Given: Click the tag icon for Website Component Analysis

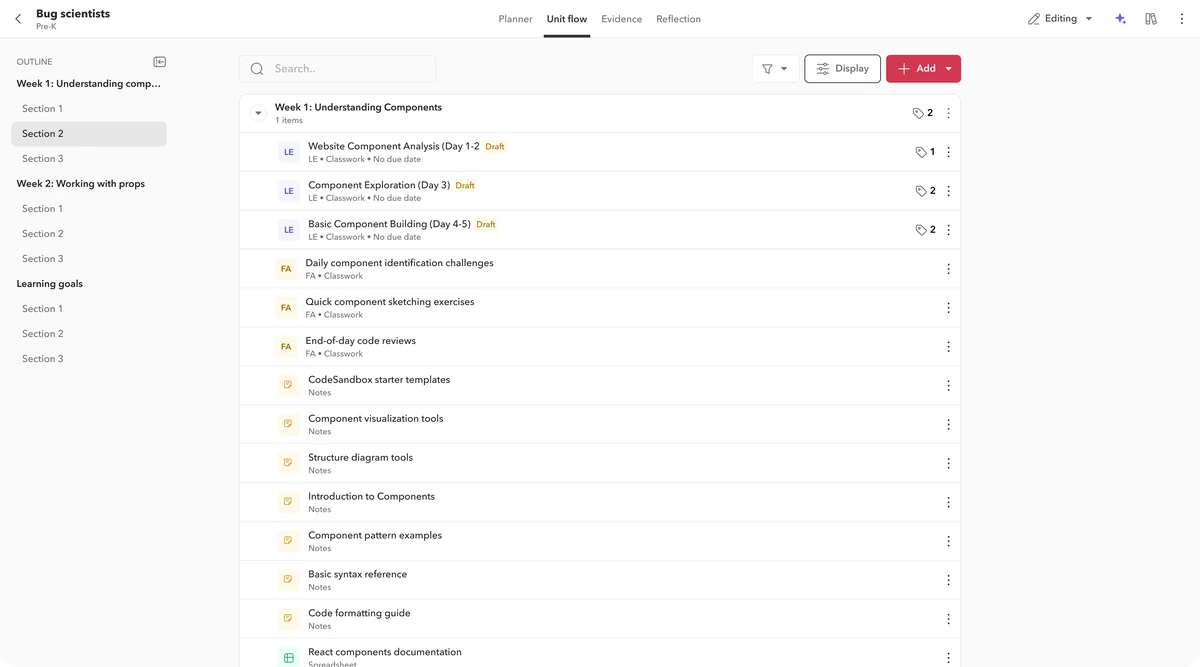Looking at the screenshot, I should pos(921,152).
